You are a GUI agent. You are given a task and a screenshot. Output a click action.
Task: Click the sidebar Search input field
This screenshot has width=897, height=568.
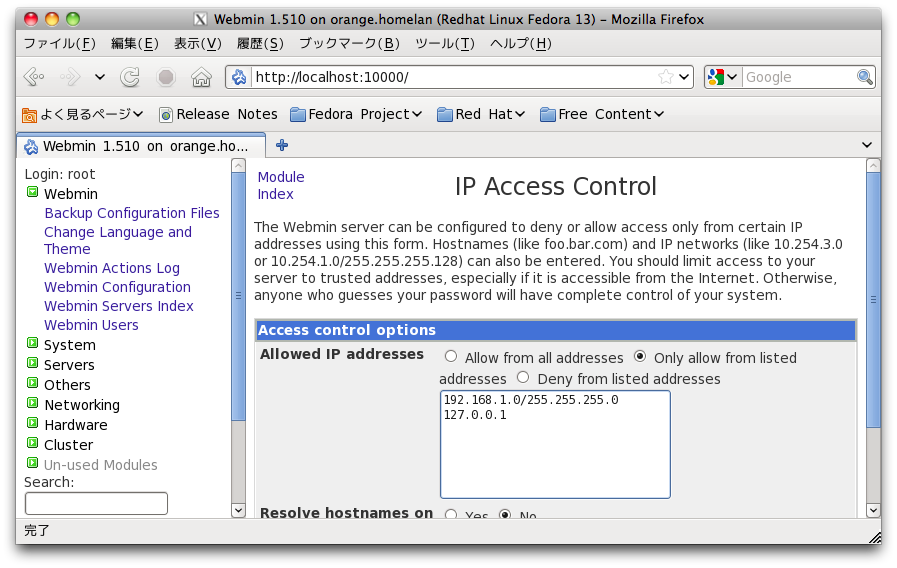click(96, 503)
